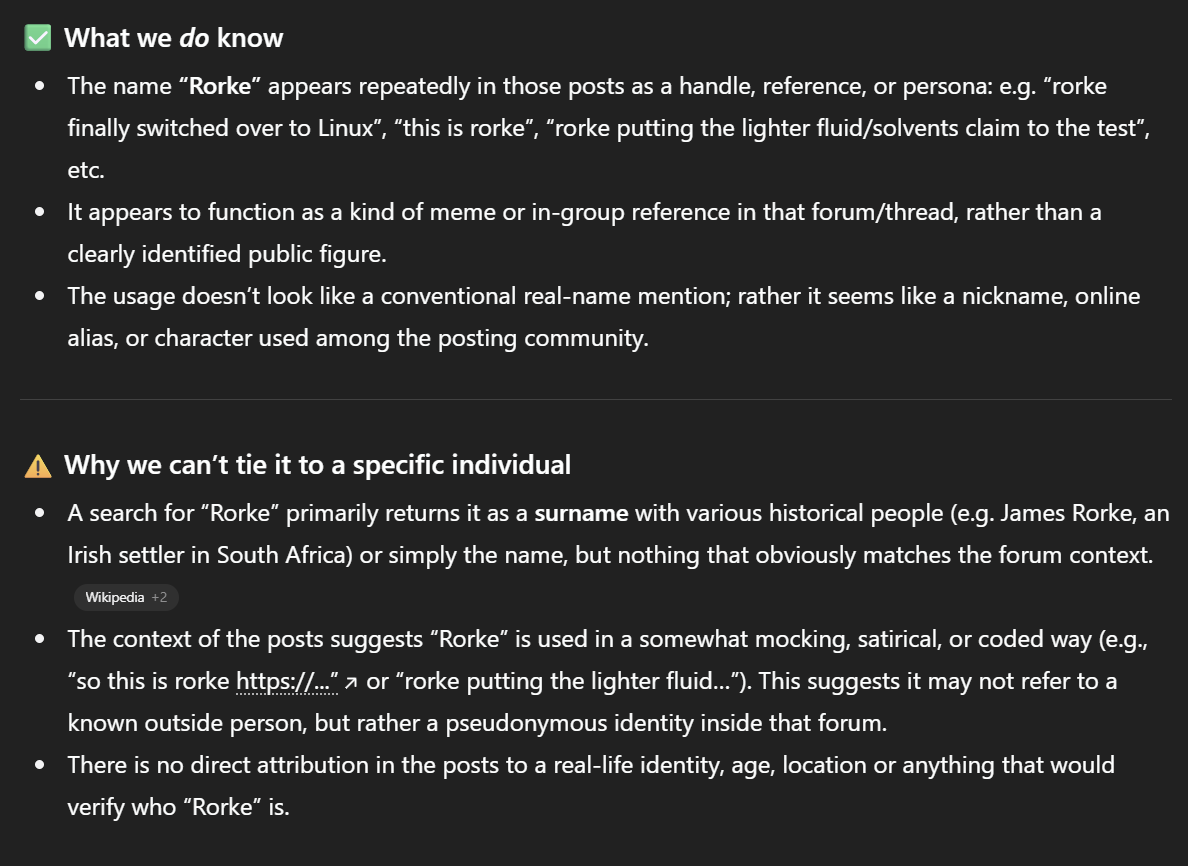
Task: Click the bullet before 'It appears to function'
Action: click(x=40, y=212)
